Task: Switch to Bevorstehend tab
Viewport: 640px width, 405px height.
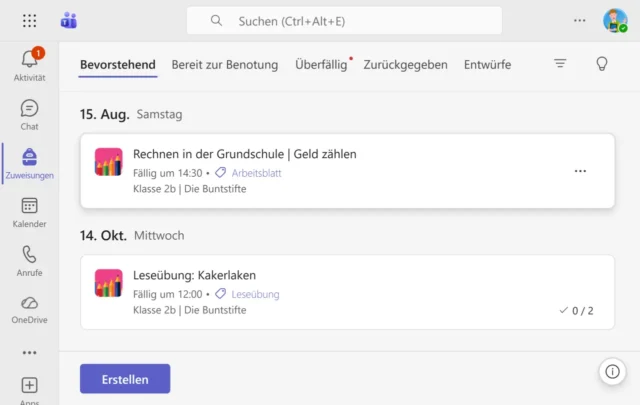Action: click(118, 65)
